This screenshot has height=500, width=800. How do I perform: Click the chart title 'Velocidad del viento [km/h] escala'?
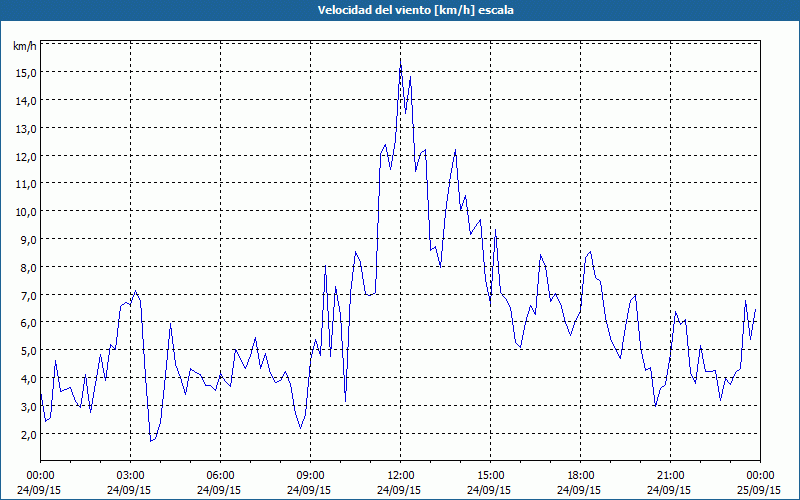(415, 10)
